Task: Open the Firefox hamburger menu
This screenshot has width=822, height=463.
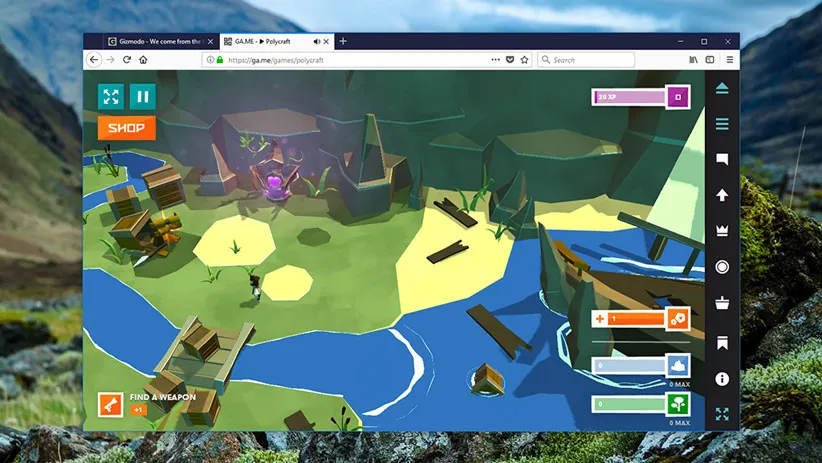Action: click(x=729, y=60)
